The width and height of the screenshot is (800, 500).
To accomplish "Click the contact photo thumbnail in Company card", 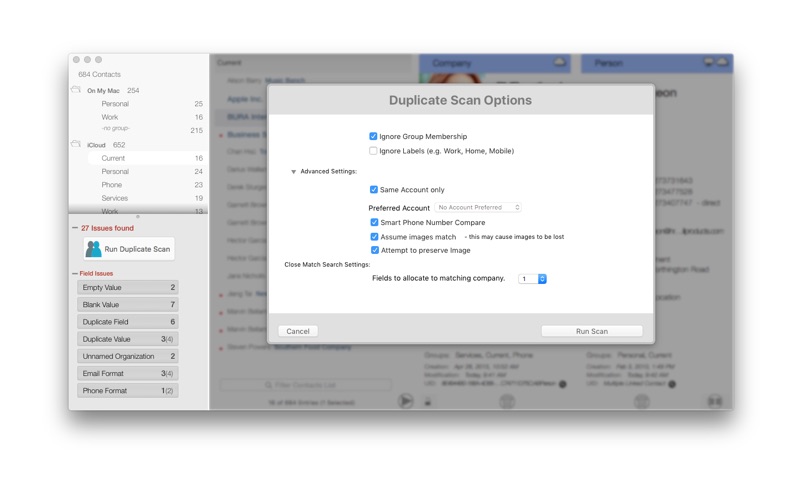I will [452, 78].
